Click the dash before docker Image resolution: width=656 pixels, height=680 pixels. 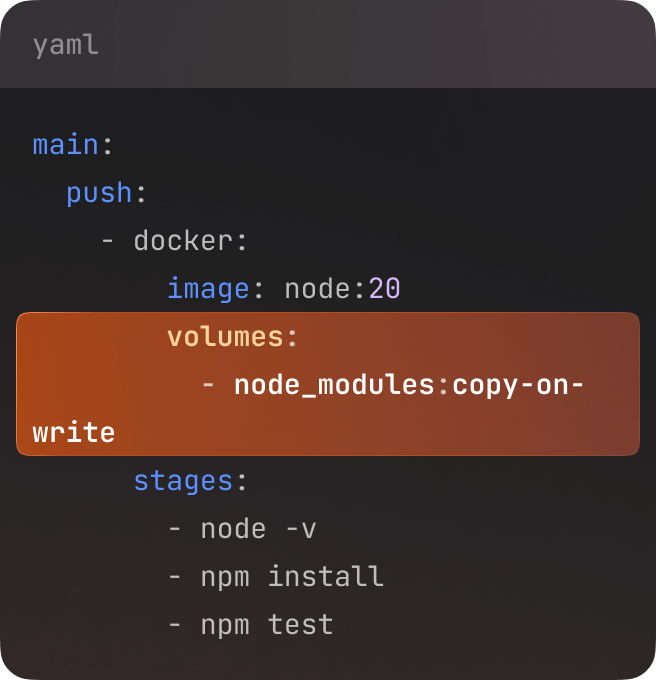[108, 241]
